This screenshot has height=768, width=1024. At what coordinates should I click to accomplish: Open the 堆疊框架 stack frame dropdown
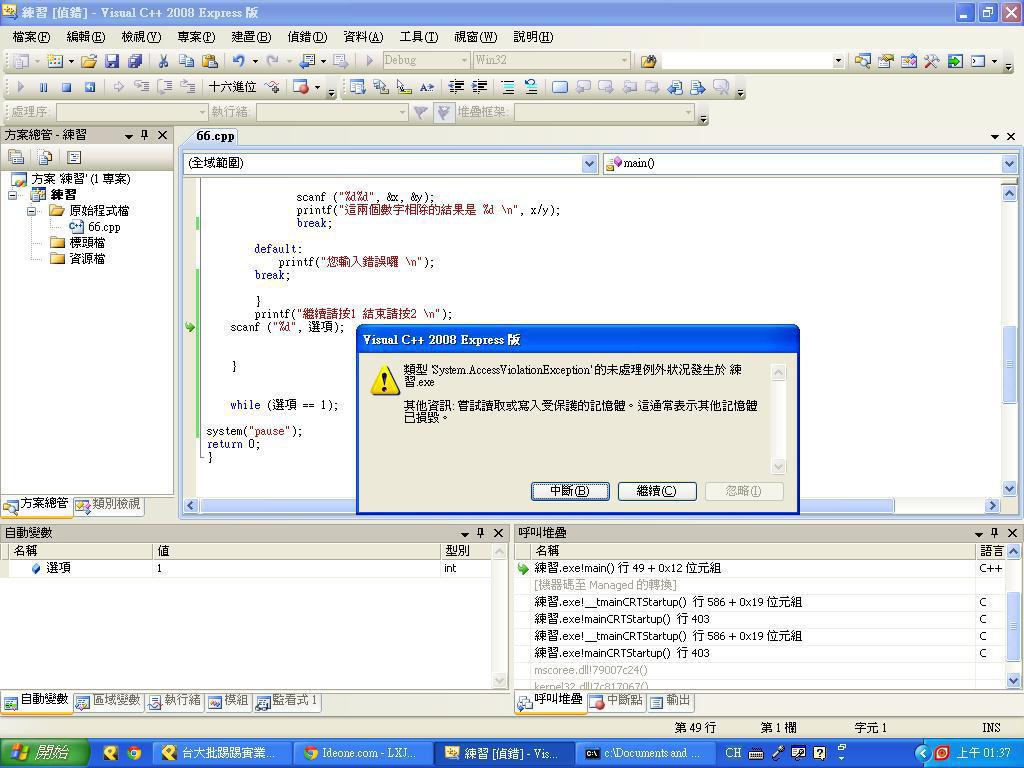688,113
